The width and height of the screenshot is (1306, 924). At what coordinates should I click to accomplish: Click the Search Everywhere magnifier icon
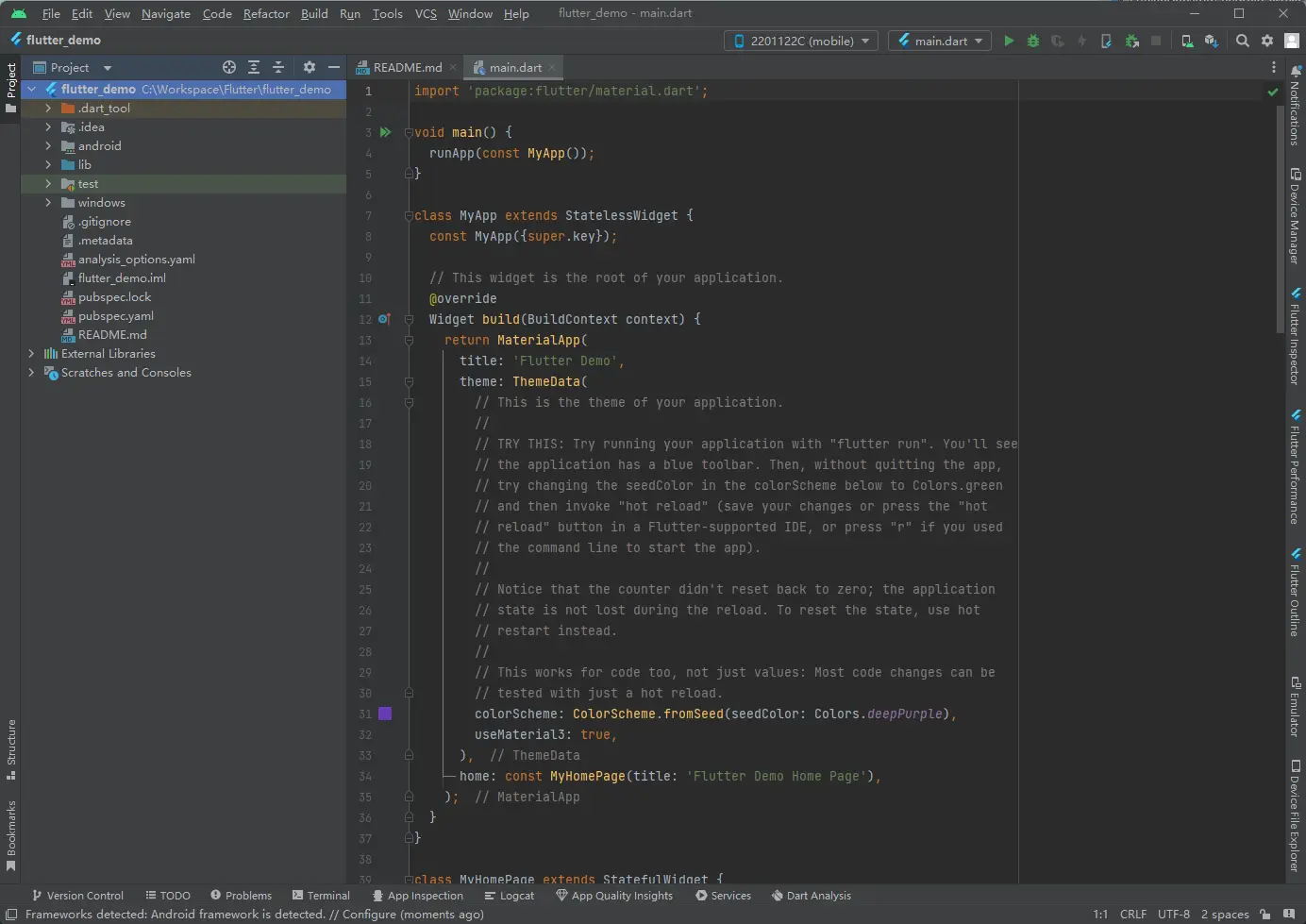1243,41
